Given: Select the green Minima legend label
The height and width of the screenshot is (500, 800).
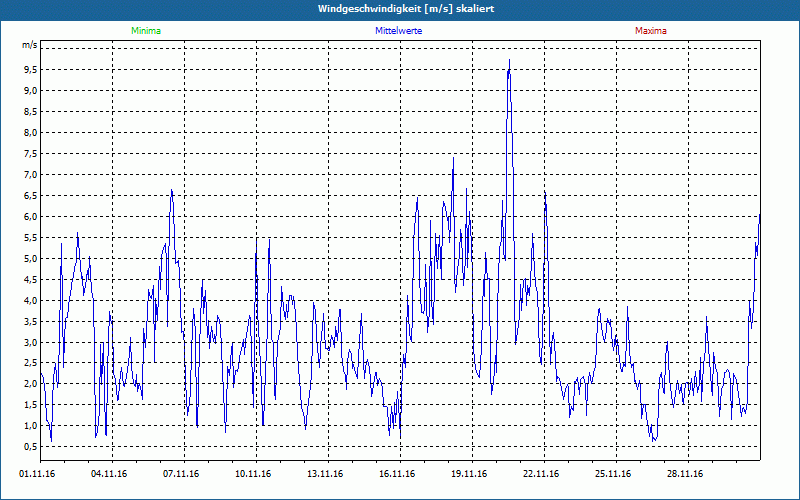Looking at the screenshot, I should (146, 31).
